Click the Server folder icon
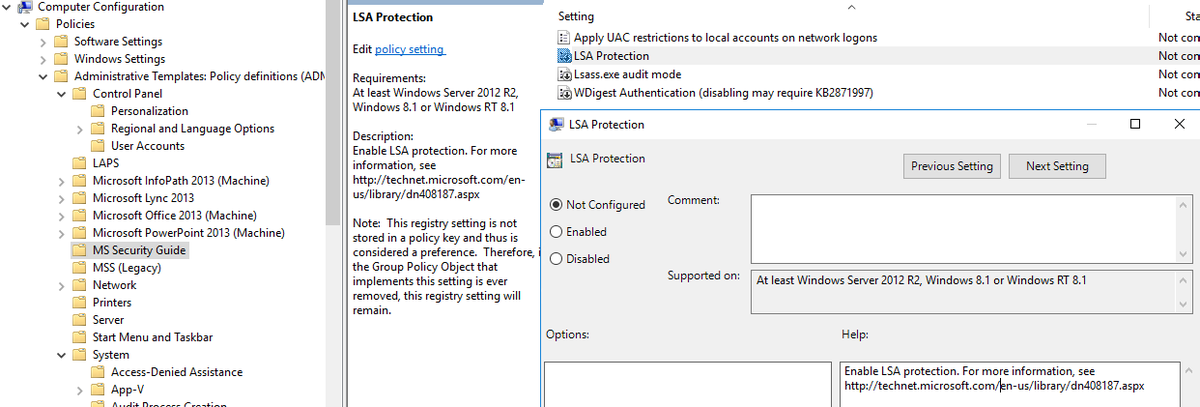The height and width of the screenshot is (407, 1200). (x=80, y=320)
